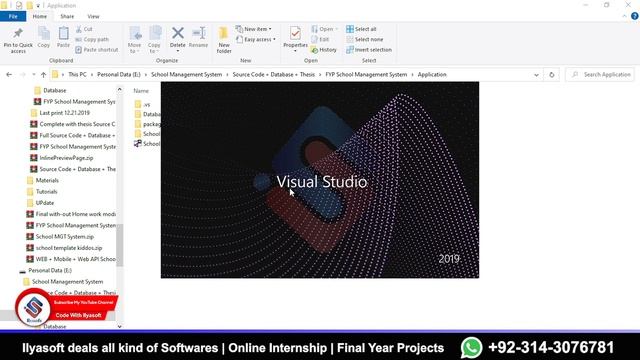640x360 pixels.
Task: Click This PC in address breadcrumb
Action: (77, 75)
